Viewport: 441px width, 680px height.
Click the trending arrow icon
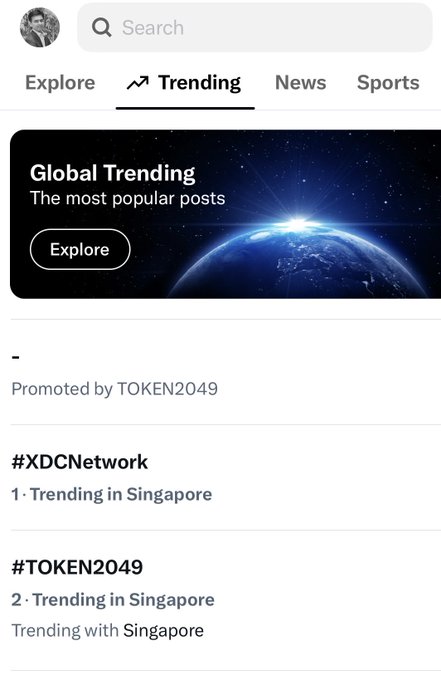[137, 82]
